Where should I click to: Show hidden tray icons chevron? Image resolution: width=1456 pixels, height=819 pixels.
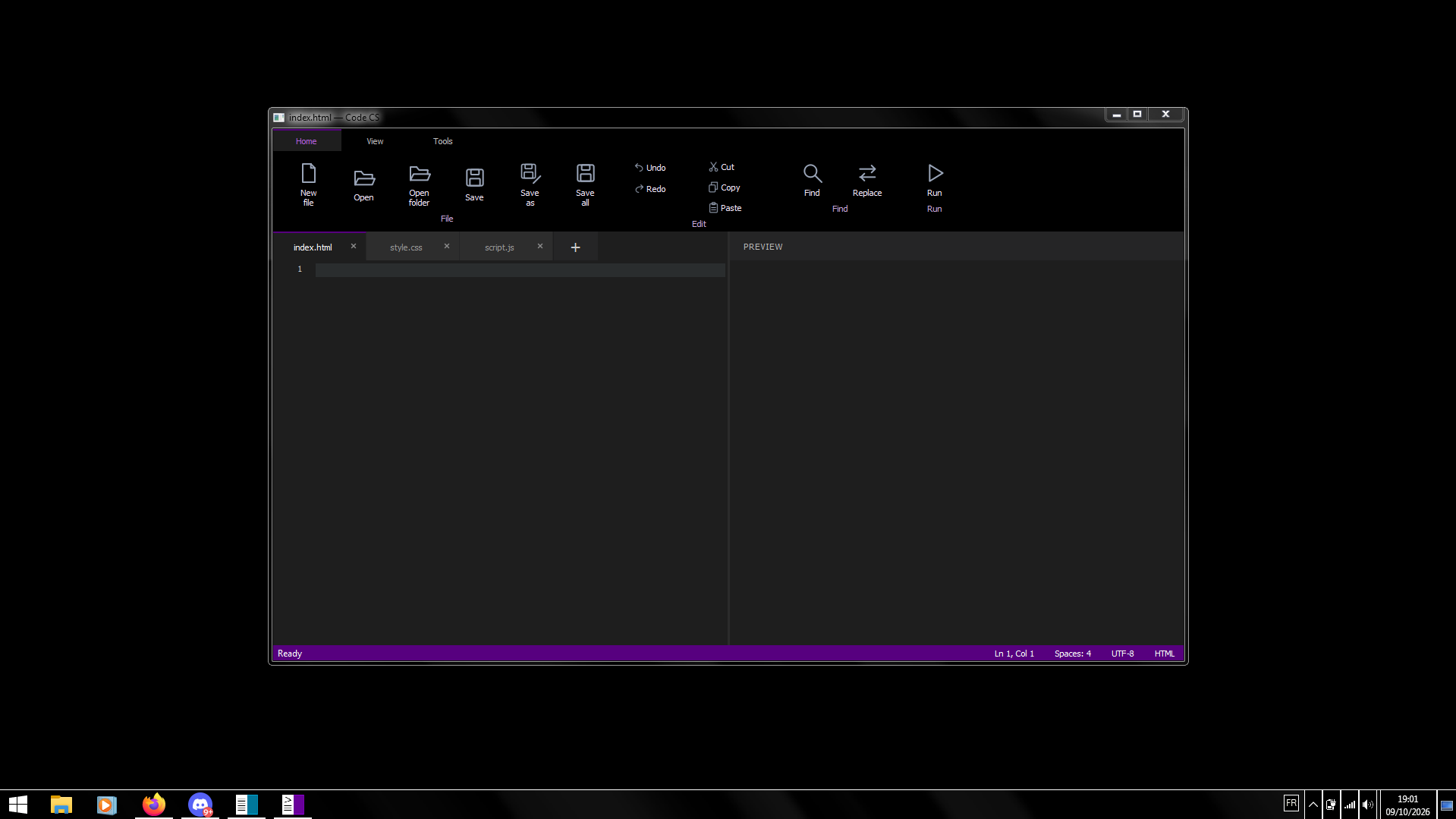pyautogui.click(x=1313, y=805)
